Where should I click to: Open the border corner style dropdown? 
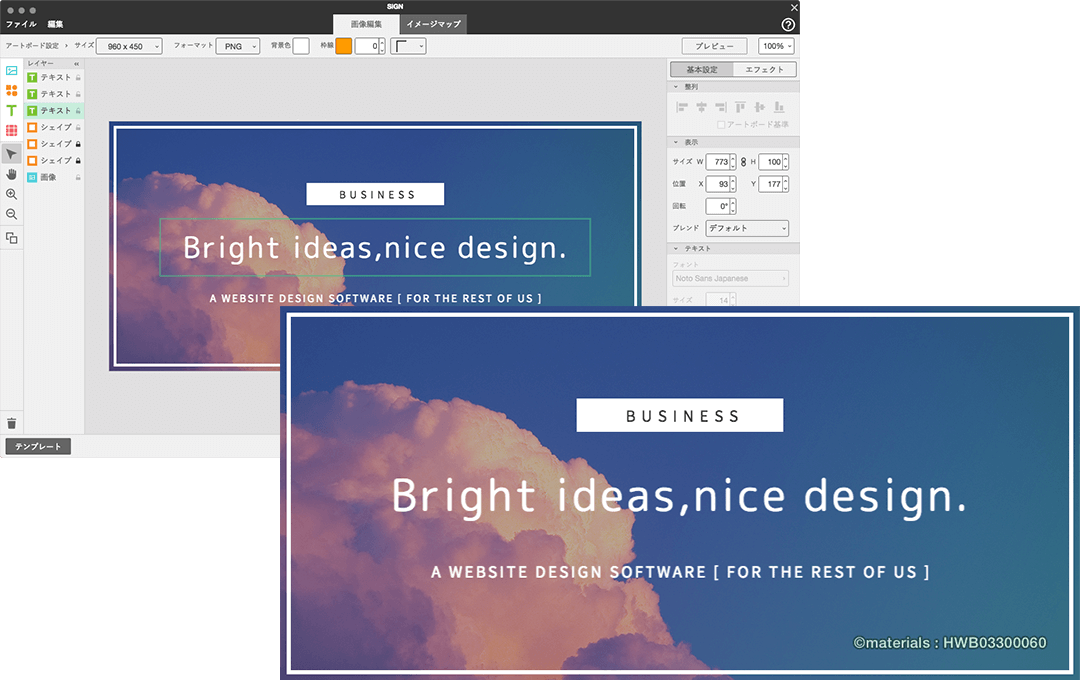(x=408, y=46)
